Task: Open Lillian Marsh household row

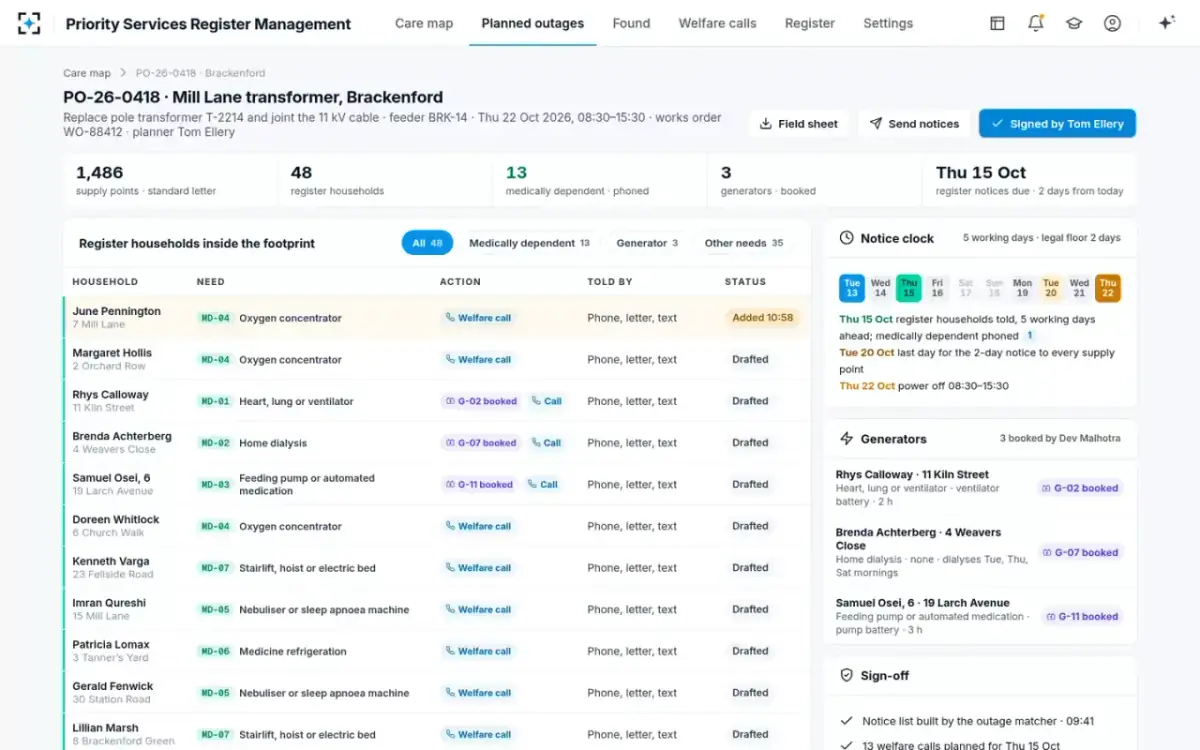Action: coord(437,733)
